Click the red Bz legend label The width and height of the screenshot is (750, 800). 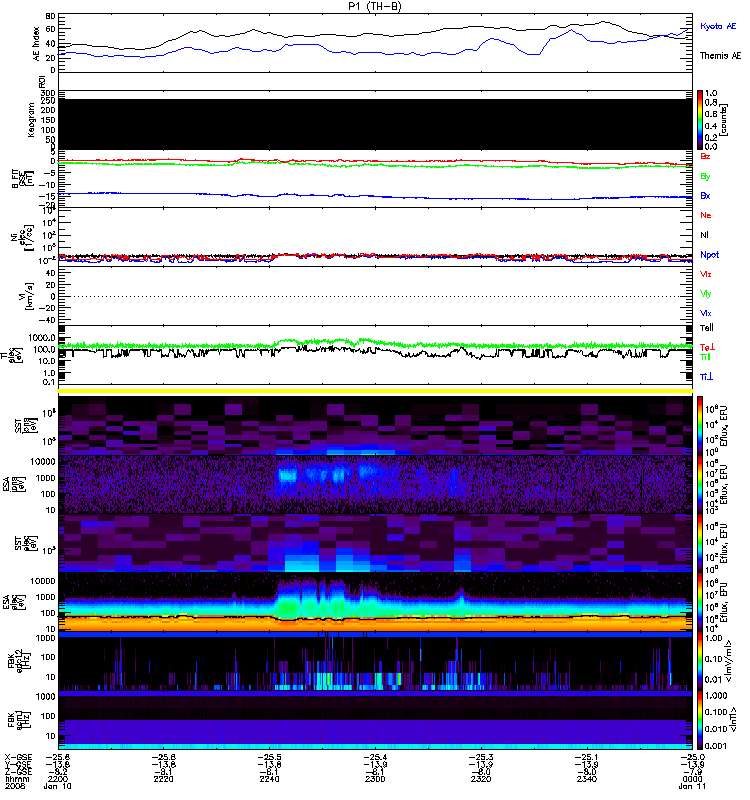tap(705, 156)
